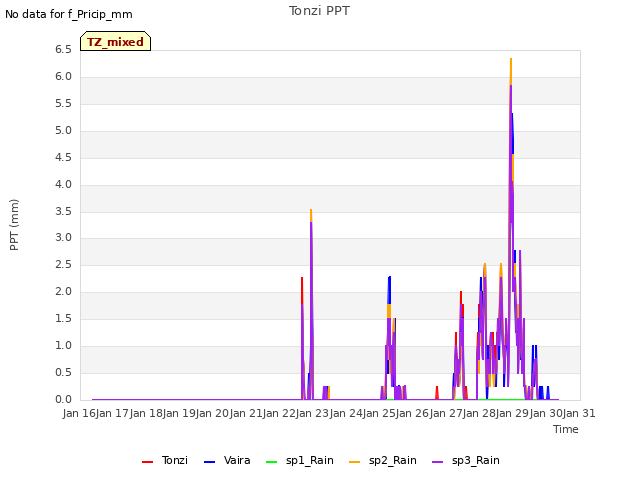
Task: Click the 0.0 y-axis tick label
Action: point(63,400)
